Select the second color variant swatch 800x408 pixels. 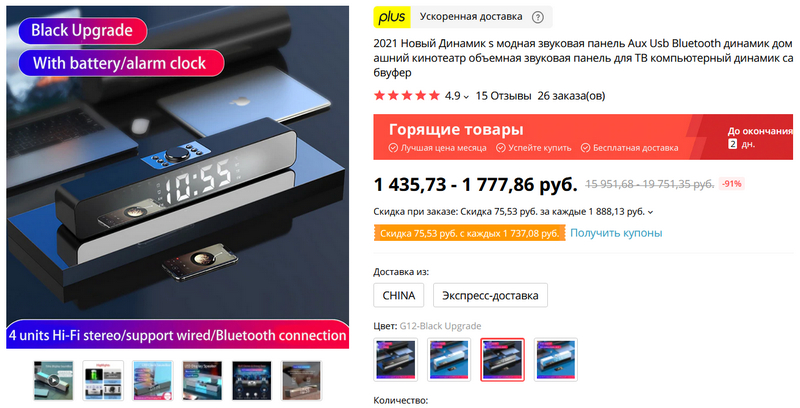point(449,360)
